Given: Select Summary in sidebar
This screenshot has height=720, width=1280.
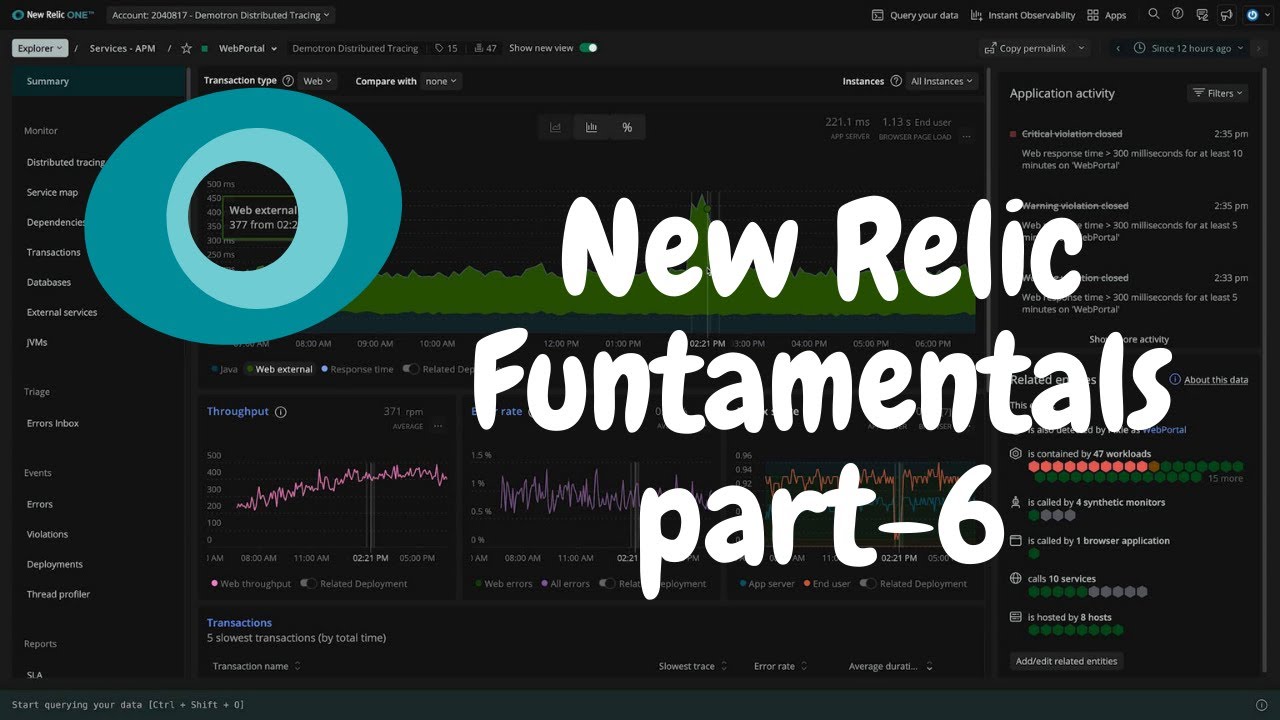Looking at the screenshot, I should click(x=97, y=81).
